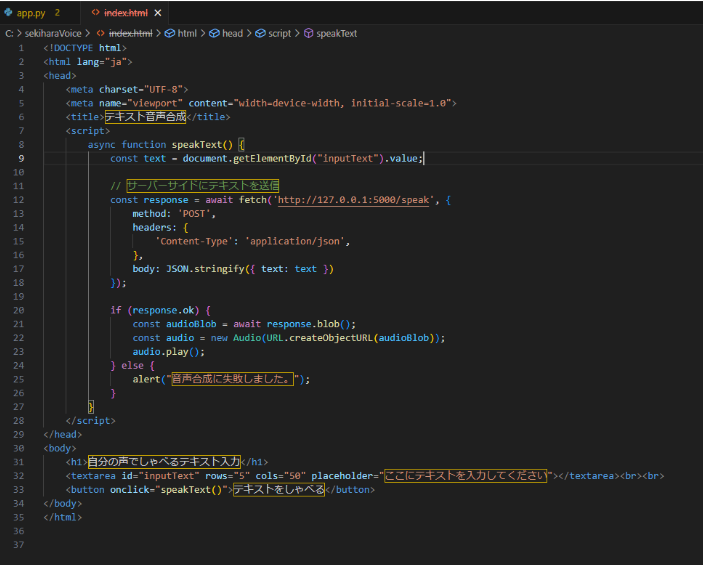Screen dimensions: 703x565
Task: Click the HTML file icon on index.html tab
Action: (95, 13)
